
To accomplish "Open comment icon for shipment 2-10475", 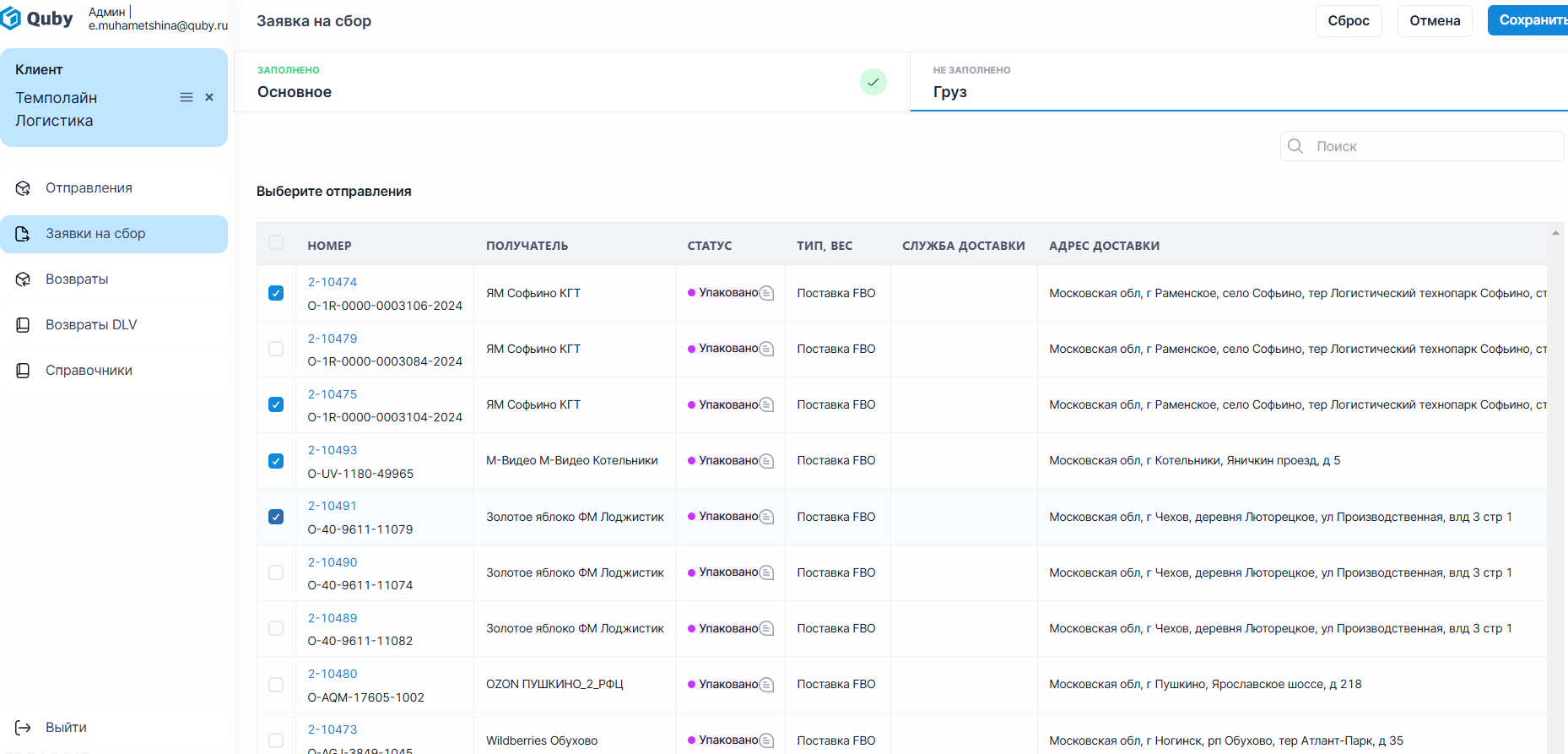I will tap(766, 404).
